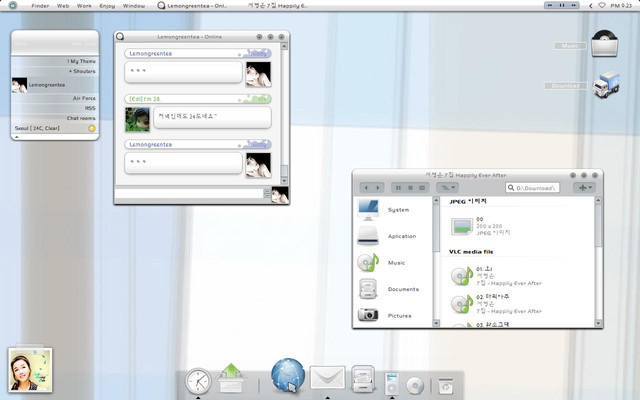Pause playback in the menu bar player
This screenshot has height=400, width=640.
click(x=562, y=5)
